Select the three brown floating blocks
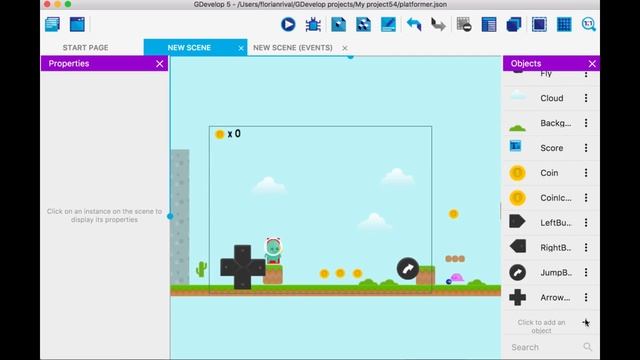Screen dimensions: 640x360 pyautogui.click(x=455, y=259)
